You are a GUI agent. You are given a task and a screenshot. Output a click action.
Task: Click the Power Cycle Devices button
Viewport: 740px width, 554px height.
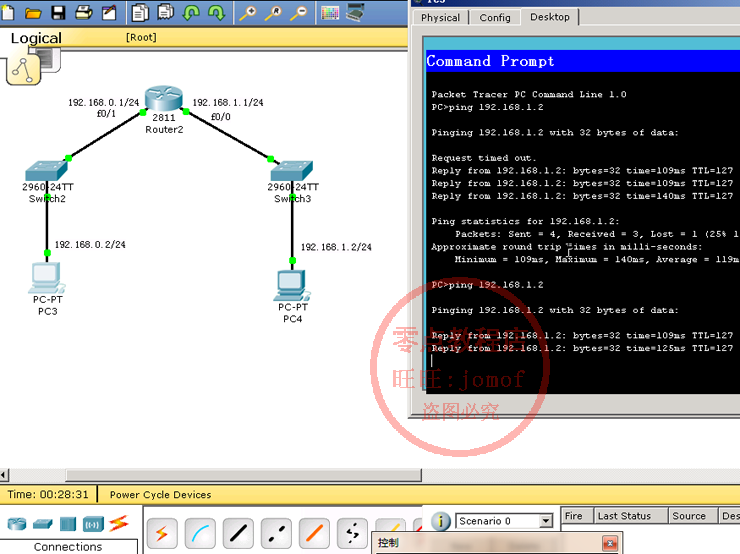pyautogui.click(x=160, y=495)
